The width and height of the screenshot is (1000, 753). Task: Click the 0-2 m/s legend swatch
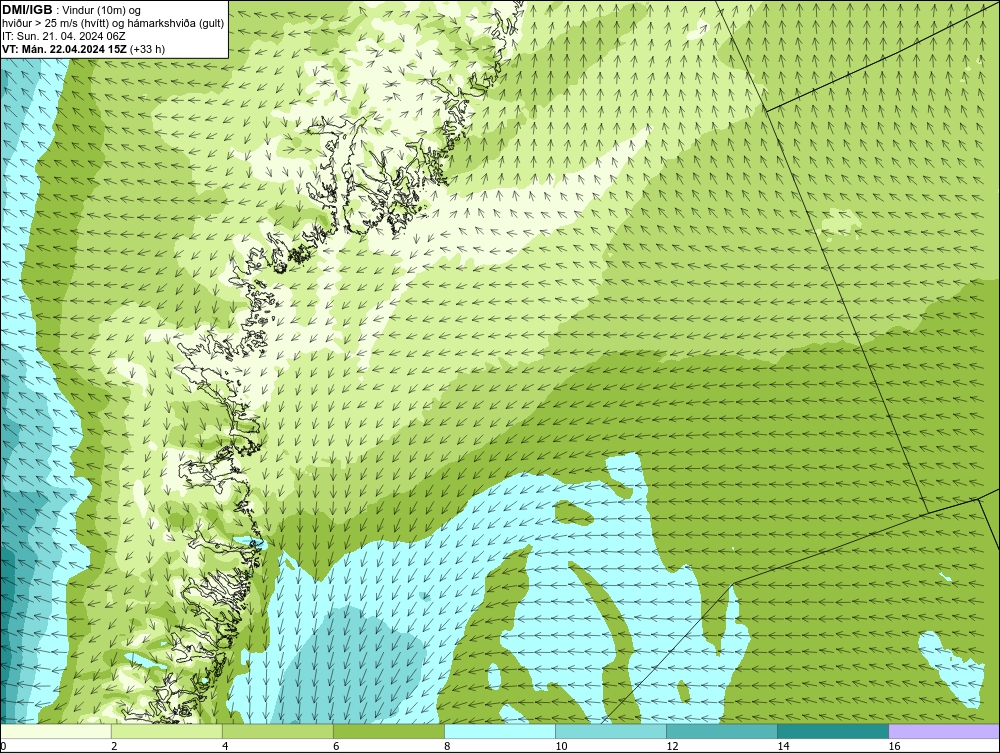click(56, 731)
